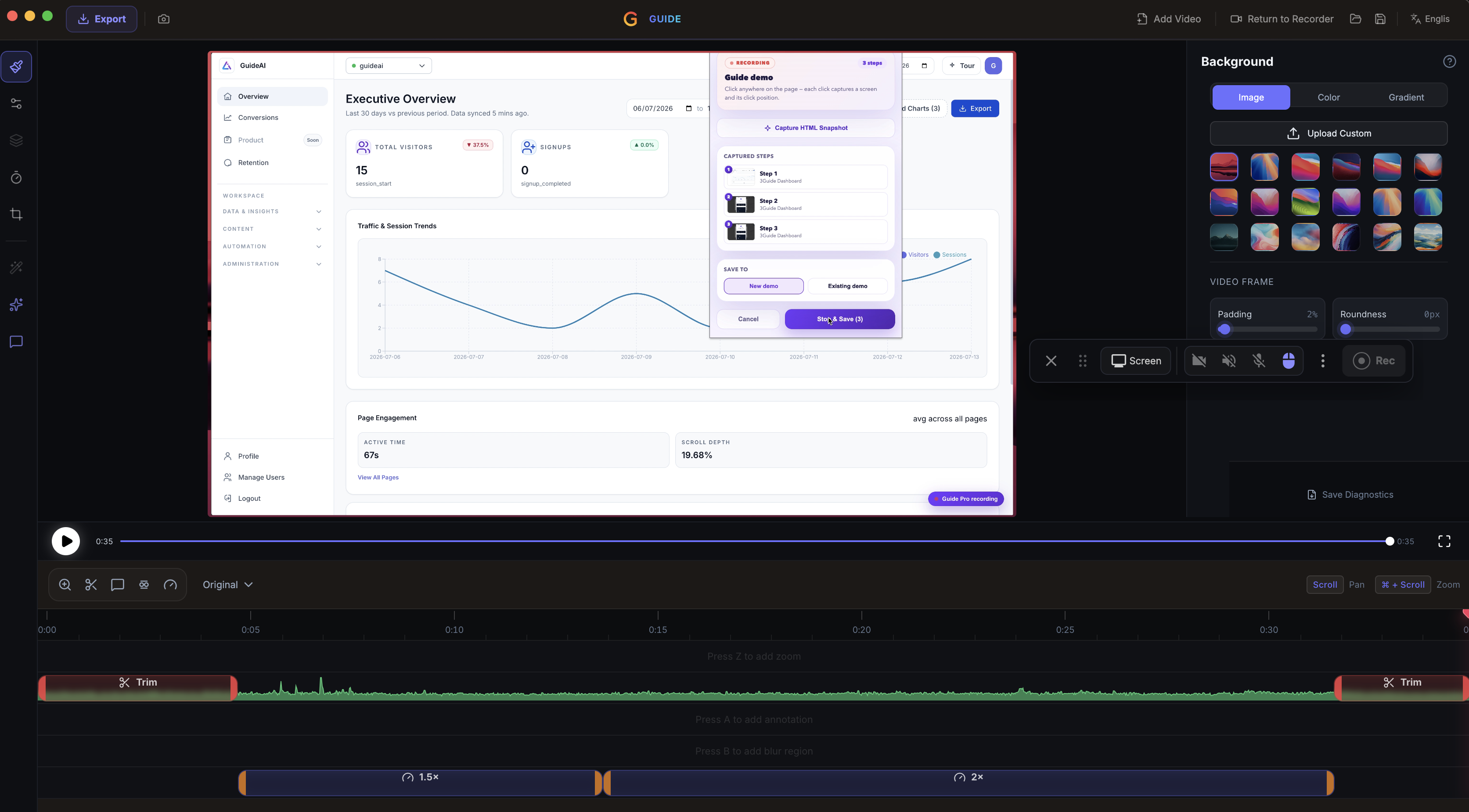Viewport: 1469px width, 812px height.
Task: Click the 0:25 mark on timeline ruler
Action: [x=1065, y=629]
